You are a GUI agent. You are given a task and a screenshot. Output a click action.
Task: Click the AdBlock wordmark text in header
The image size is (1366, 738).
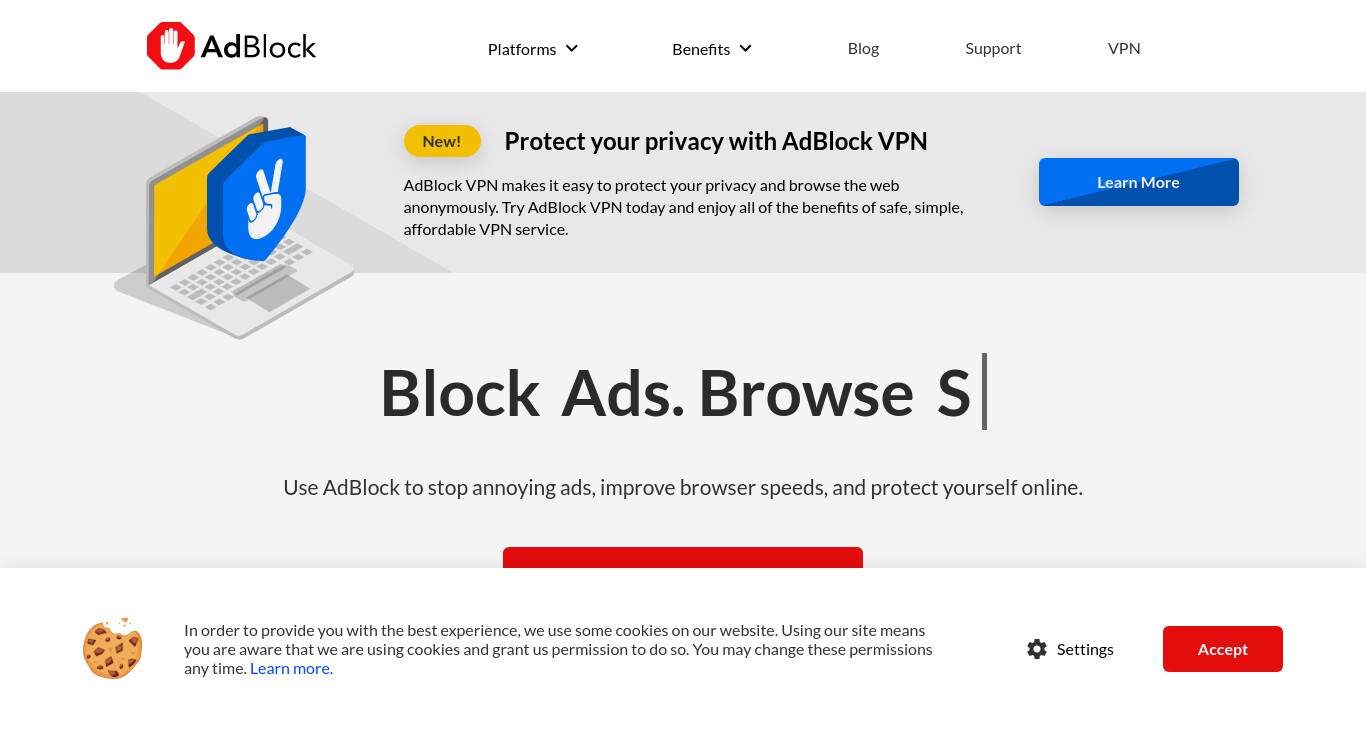(258, 47)
